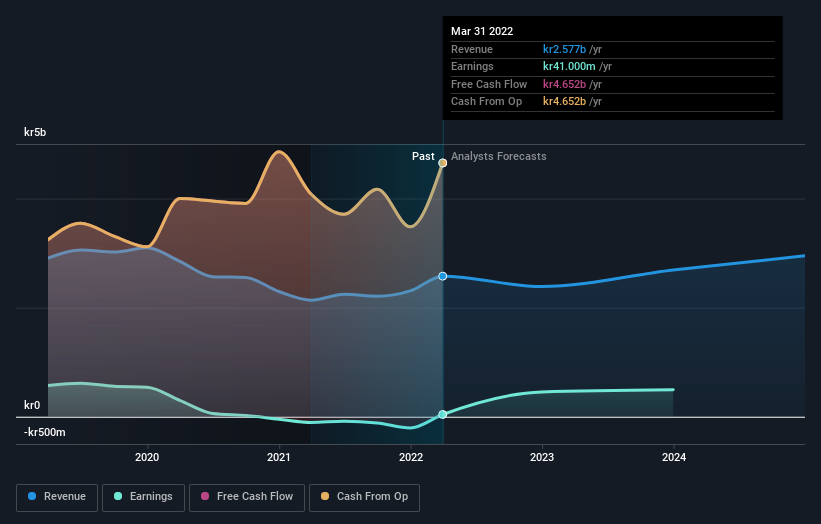Click the Free Cash Flow label in tooltip
This screenshot has height=524, width=821.
[x=489, y=84]
